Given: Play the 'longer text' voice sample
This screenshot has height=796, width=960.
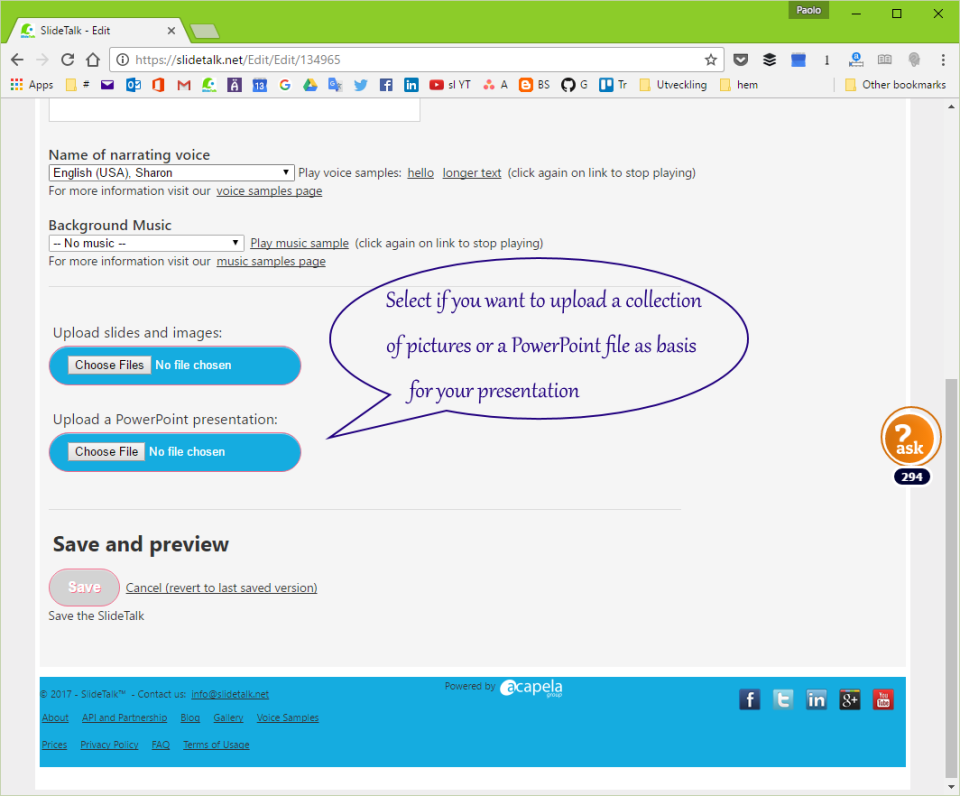Looking at the screenshot, I should [472, 173].
